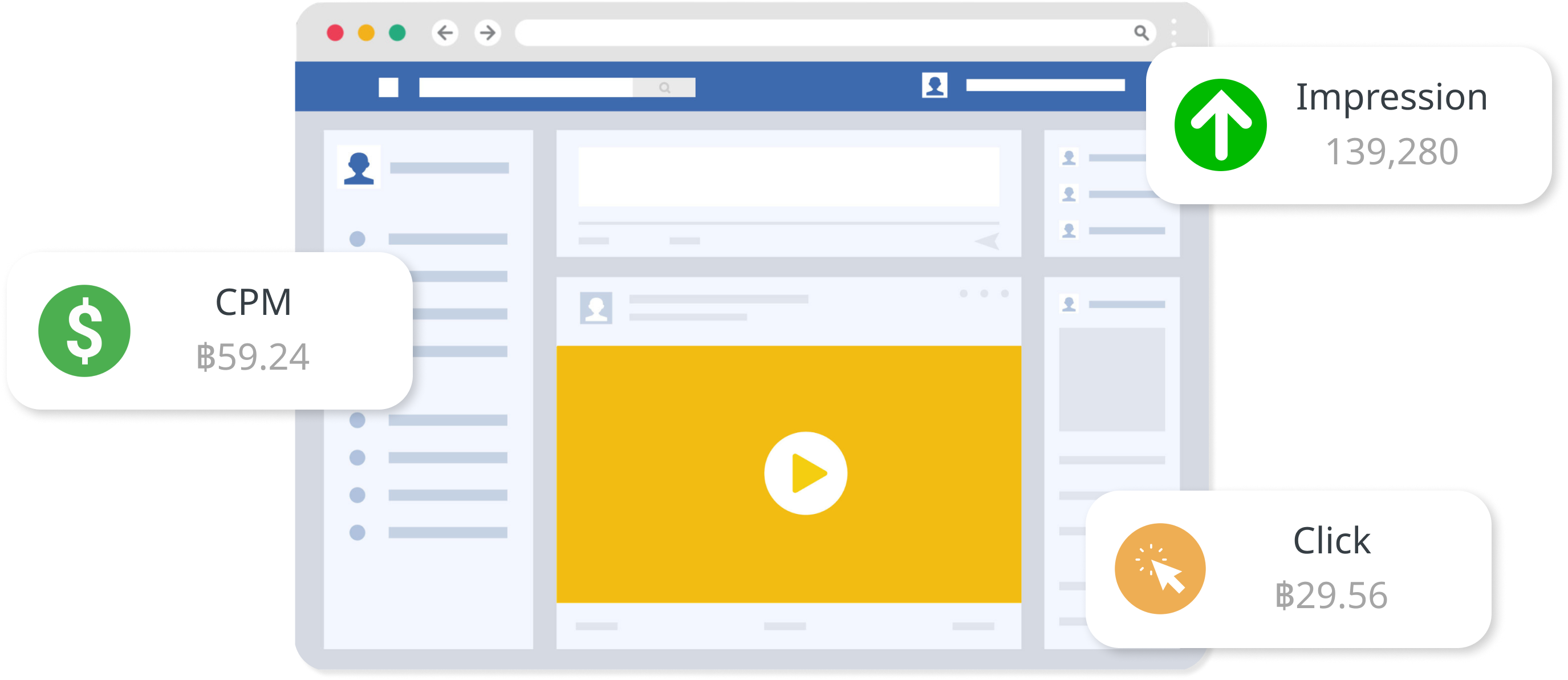Click the orange cursor Click icon
The image size is (1568, 680).
1160,569
